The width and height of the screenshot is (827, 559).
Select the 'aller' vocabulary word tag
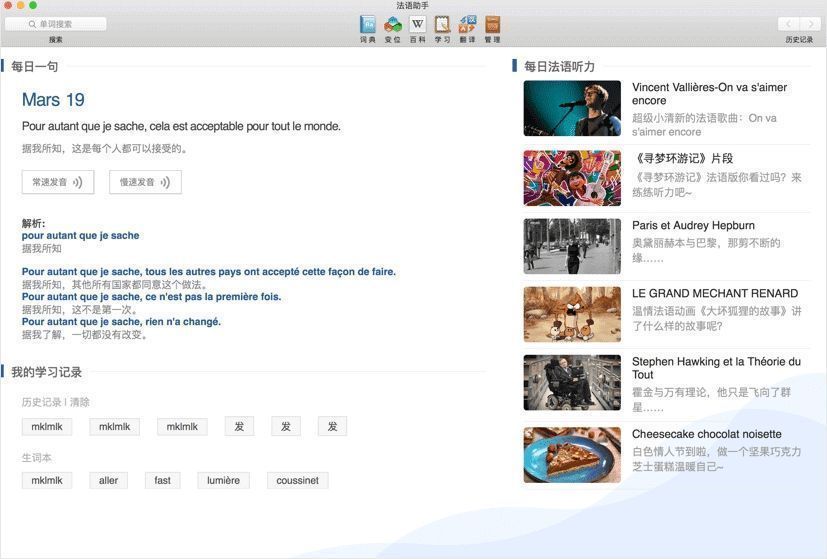(109, 480)
